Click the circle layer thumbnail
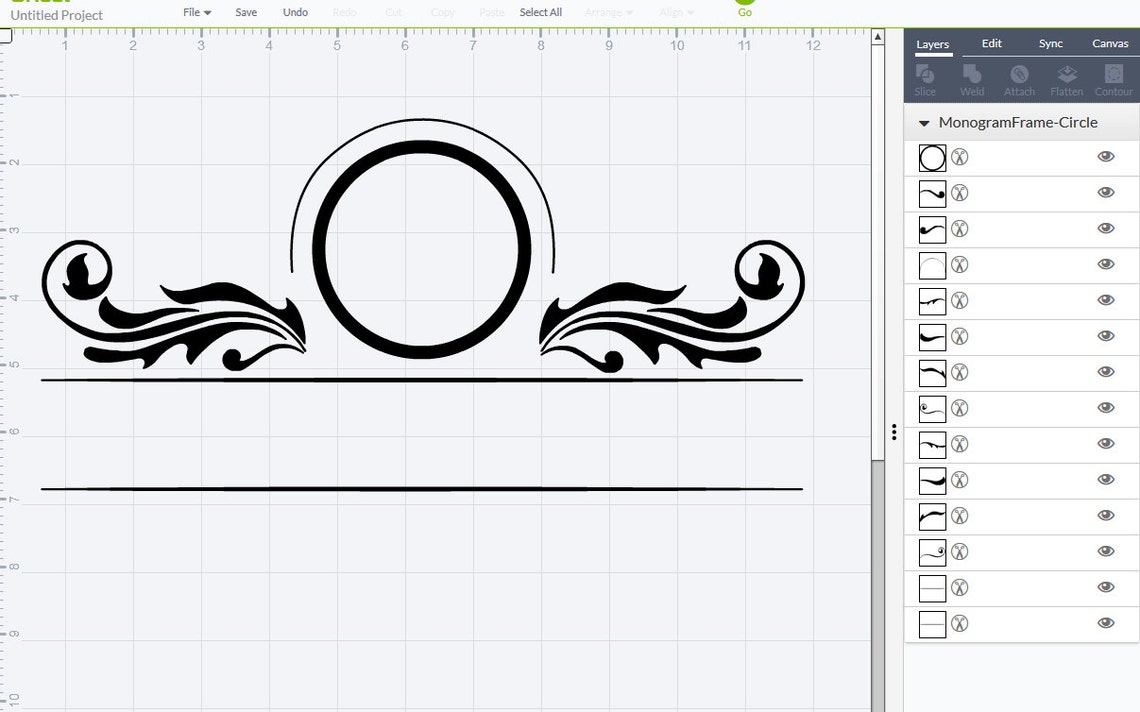Image resolution: width=1140 pixels, height=712 pixels. point(931,157)
